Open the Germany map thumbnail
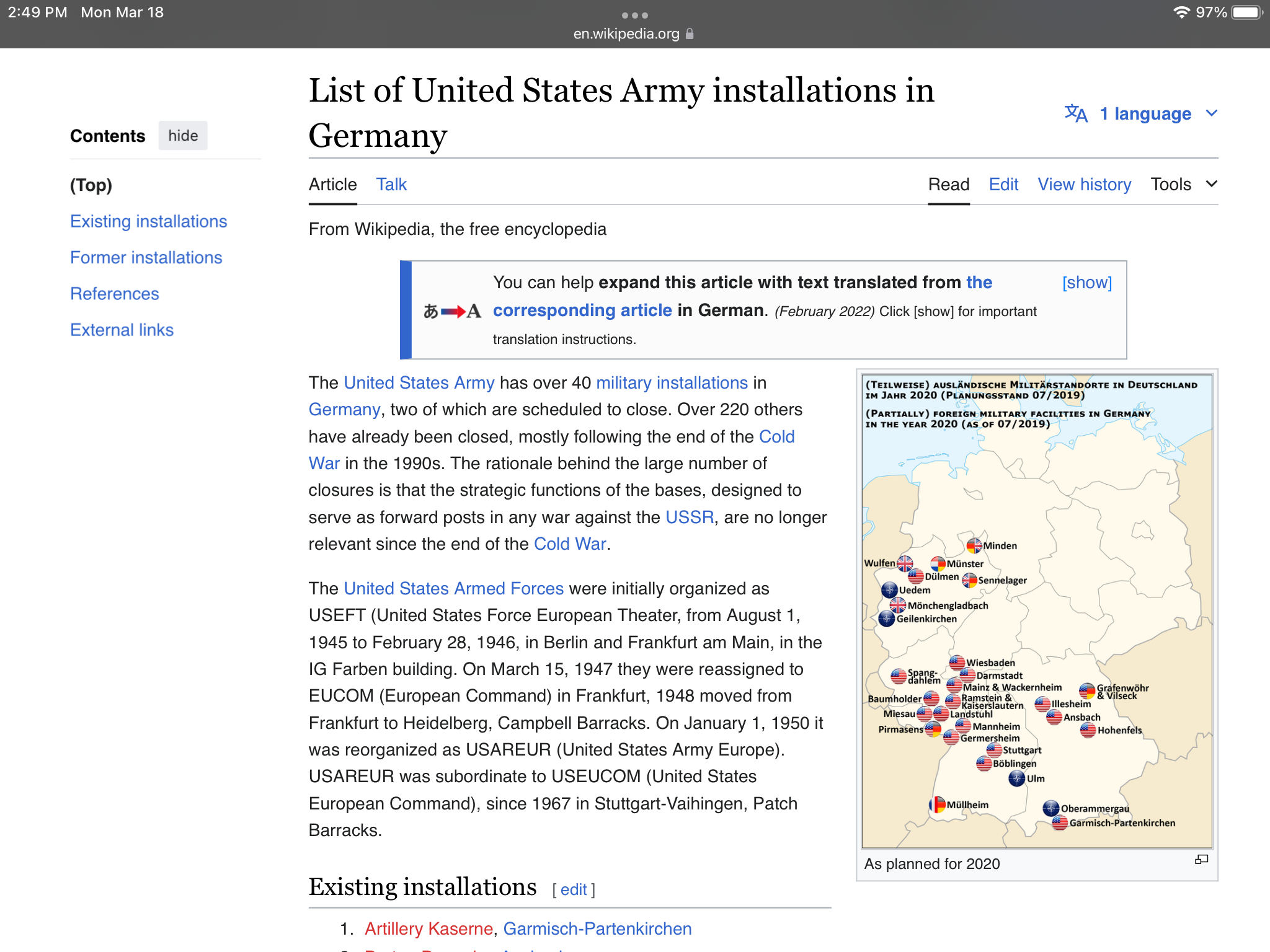The width and height of the screenshot is (1270, 952). 1037,610
